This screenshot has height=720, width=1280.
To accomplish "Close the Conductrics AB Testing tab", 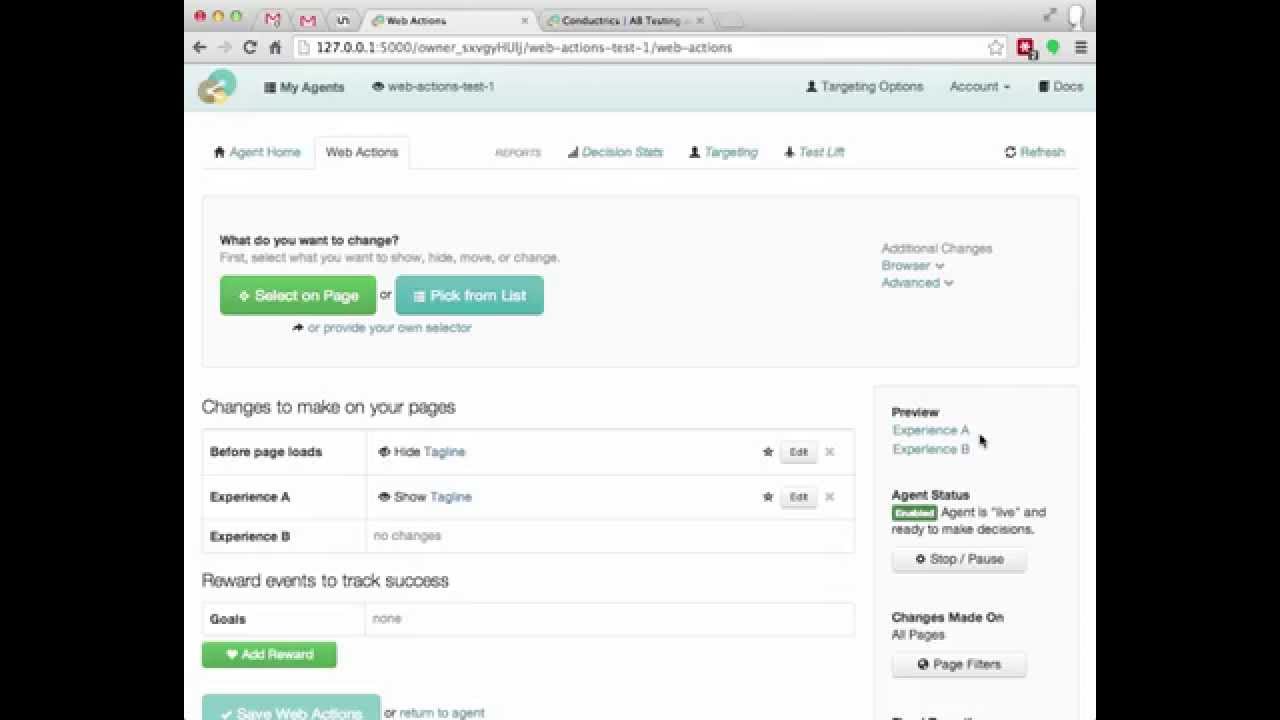I will click(699, 20).
